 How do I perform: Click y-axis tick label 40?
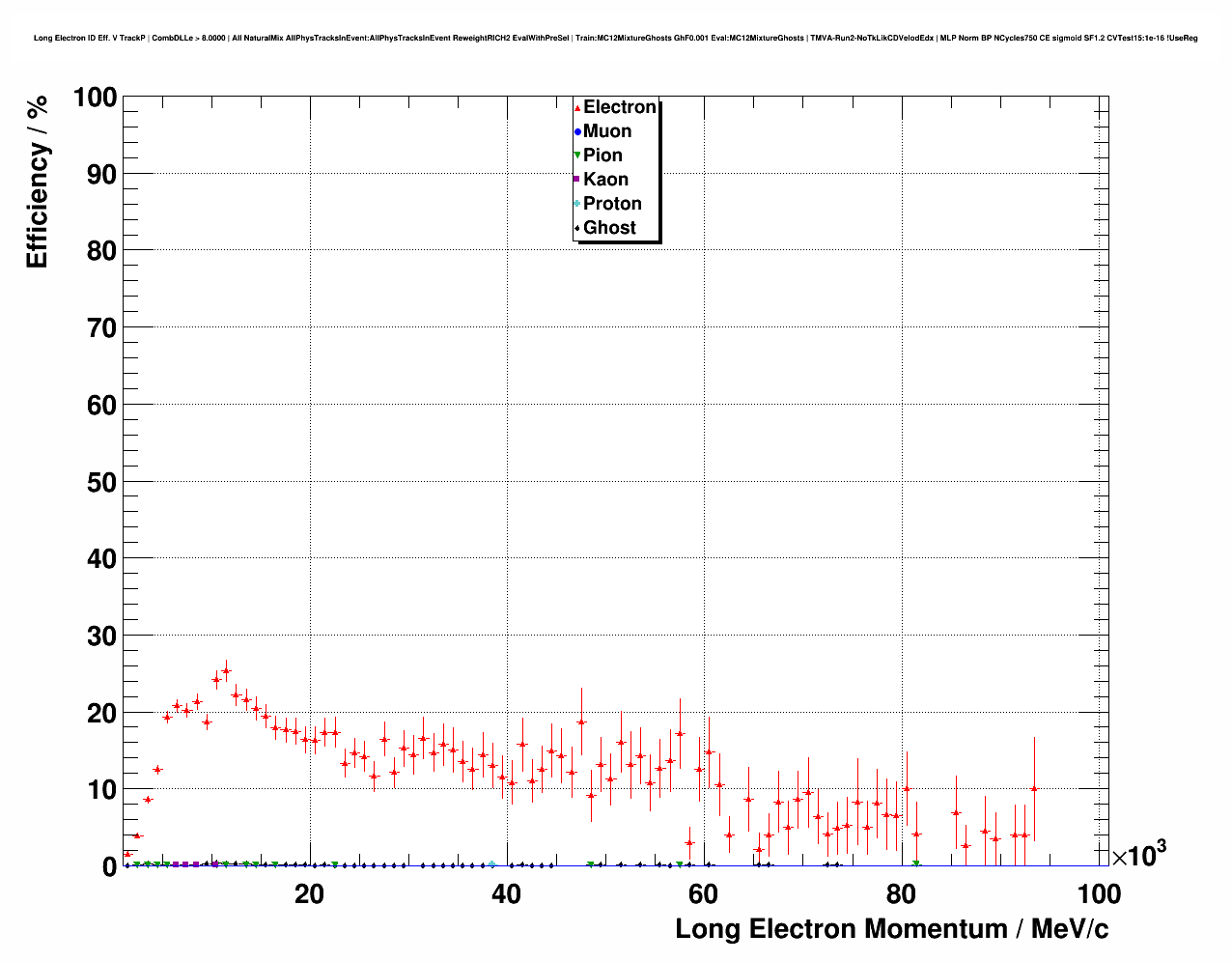pos(101,559)
